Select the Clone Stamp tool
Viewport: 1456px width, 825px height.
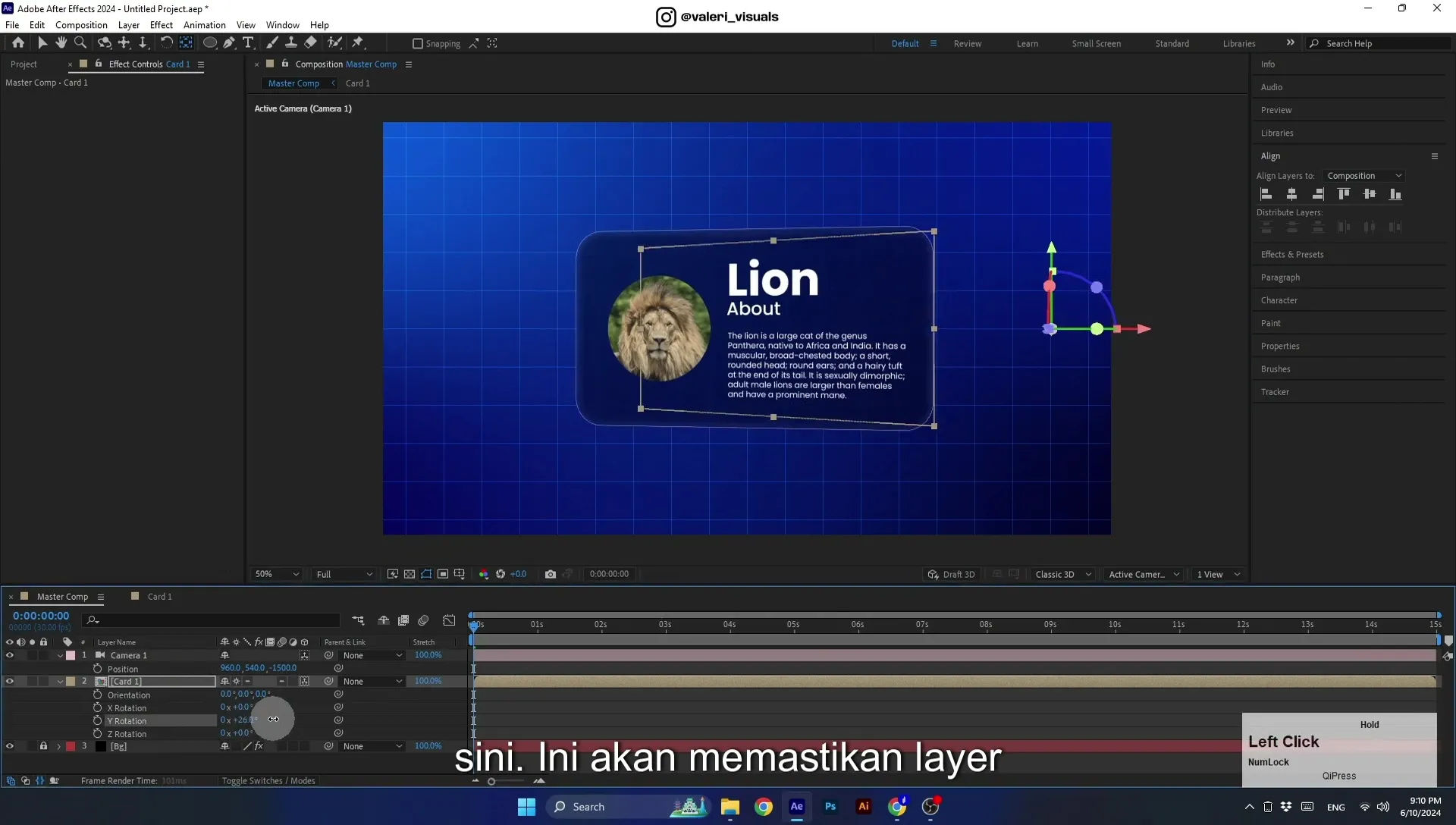pos(291,43)
